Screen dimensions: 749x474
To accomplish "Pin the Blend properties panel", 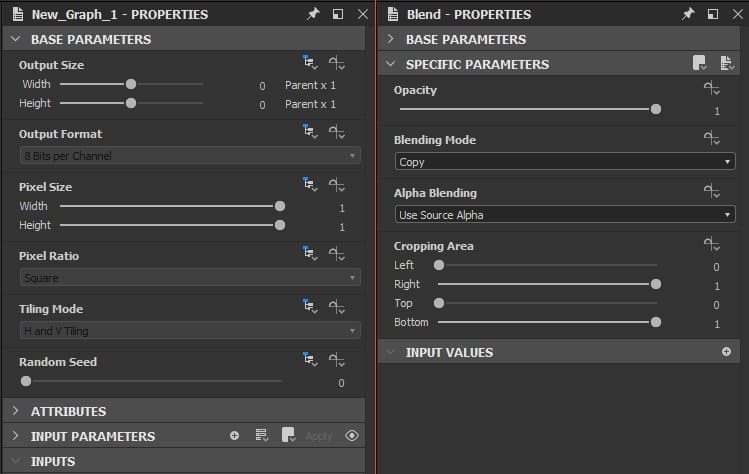I will click(x=688, y=14).
